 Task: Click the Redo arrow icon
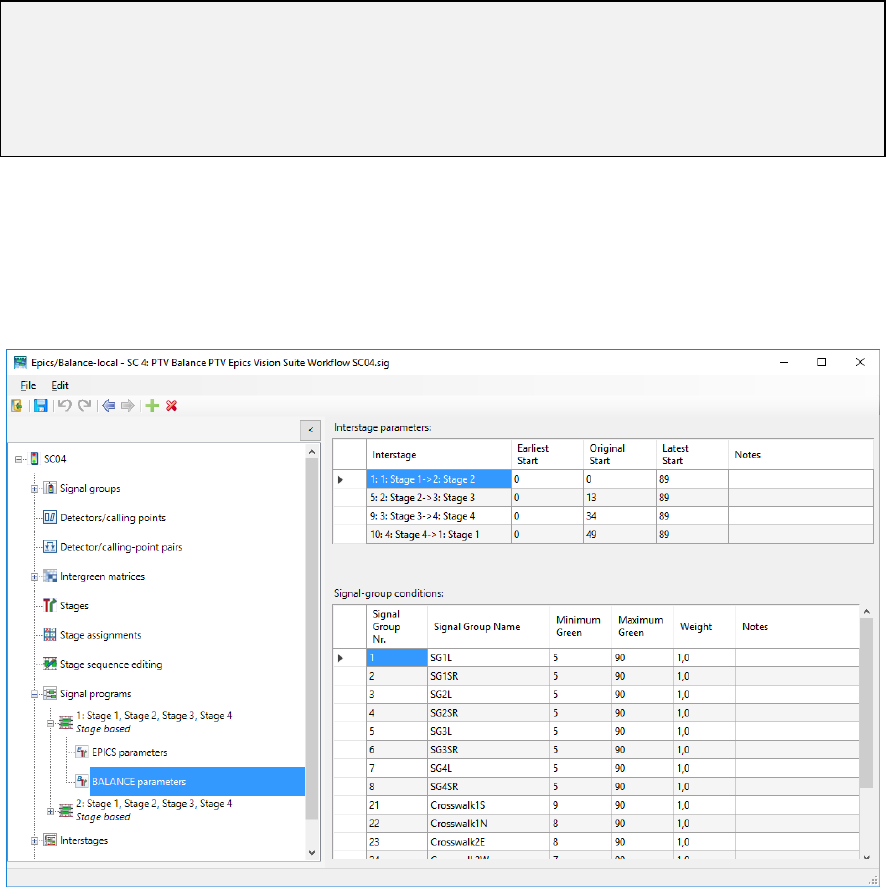point(84,406)
